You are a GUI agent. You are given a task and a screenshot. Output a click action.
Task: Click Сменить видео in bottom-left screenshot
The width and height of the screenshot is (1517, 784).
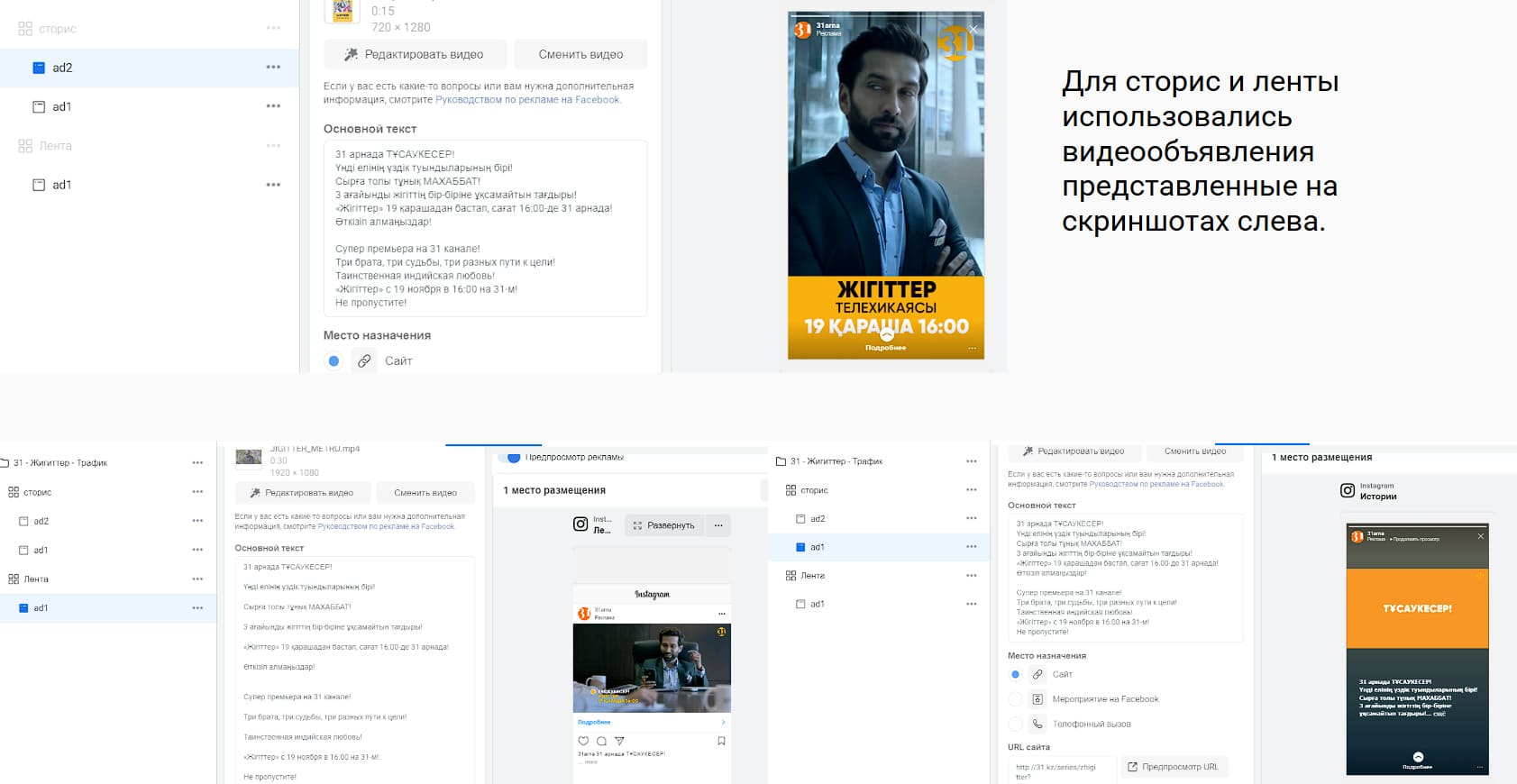click(x=425, y=493)
